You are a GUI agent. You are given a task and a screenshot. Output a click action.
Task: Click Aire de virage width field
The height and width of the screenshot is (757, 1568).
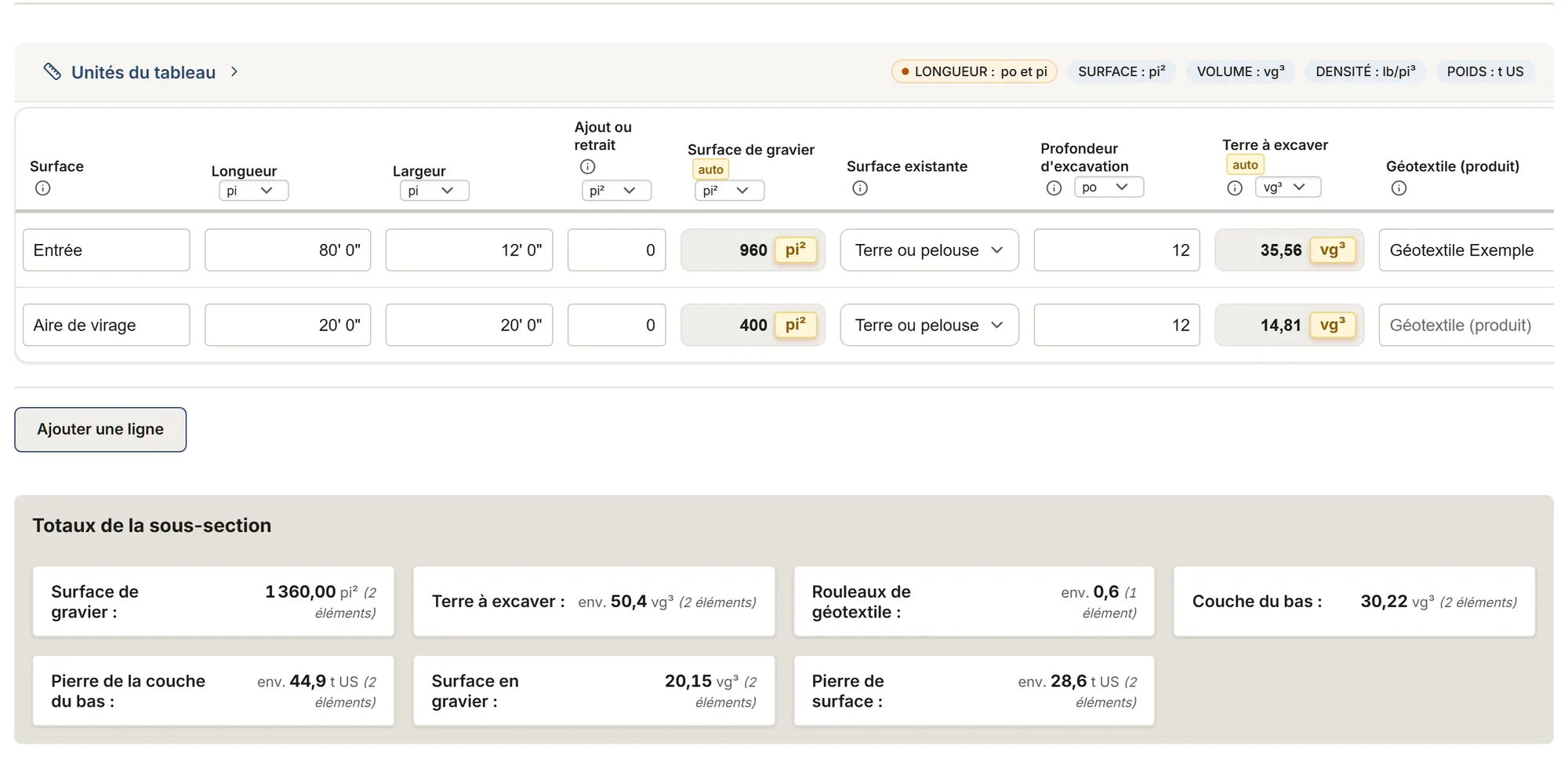coord(469,325)
